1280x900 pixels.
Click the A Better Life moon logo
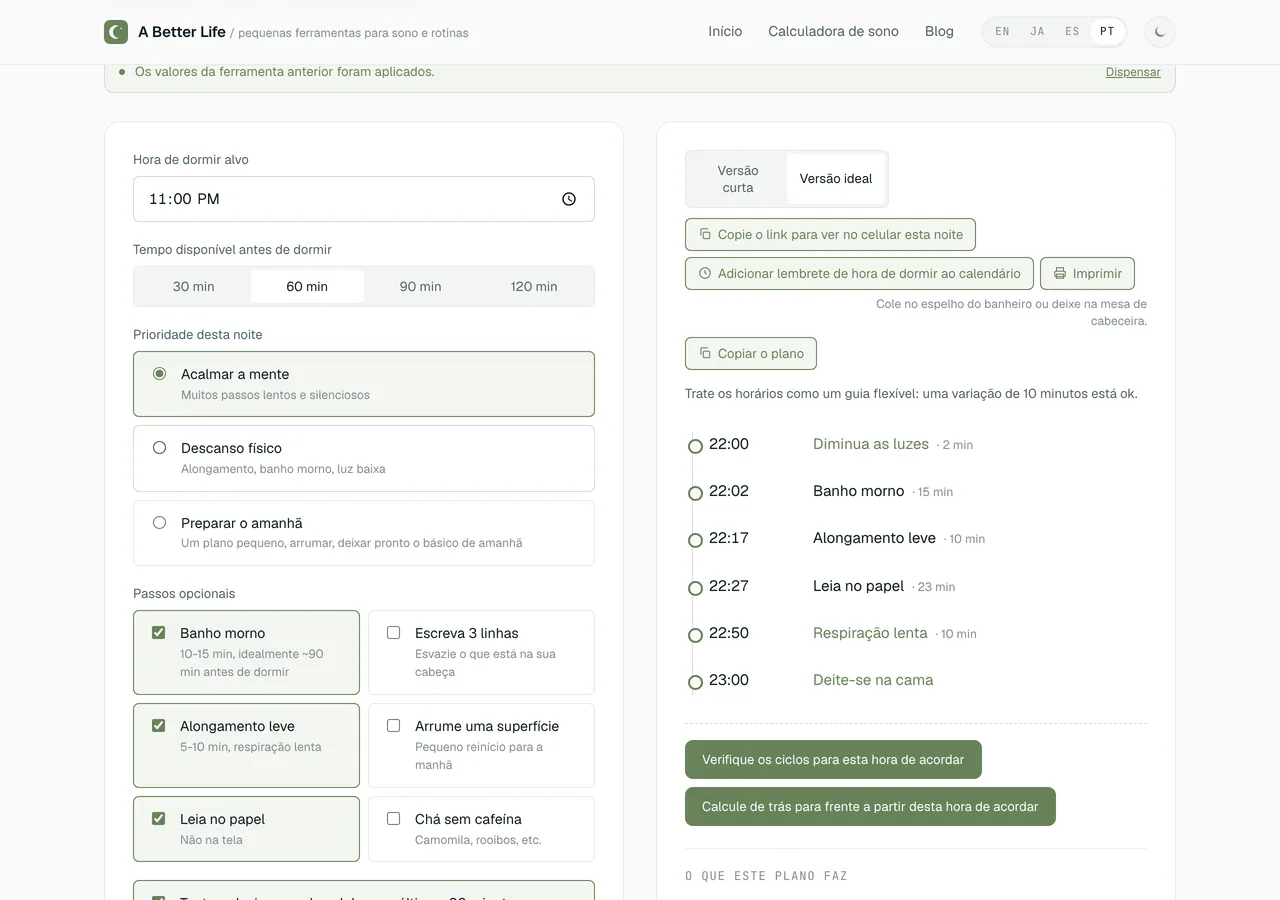pyautogui.click(x=116, y=32)
